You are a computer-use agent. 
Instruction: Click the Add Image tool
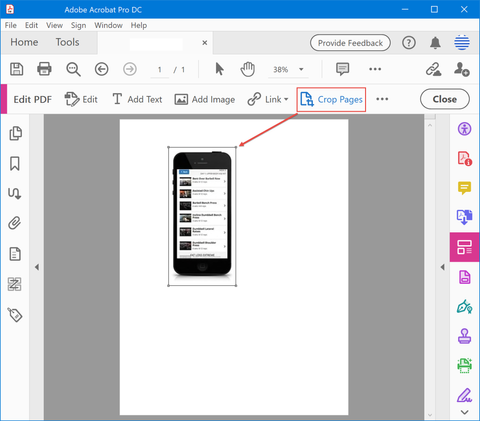pyautogui.click(x=204, y=99)
